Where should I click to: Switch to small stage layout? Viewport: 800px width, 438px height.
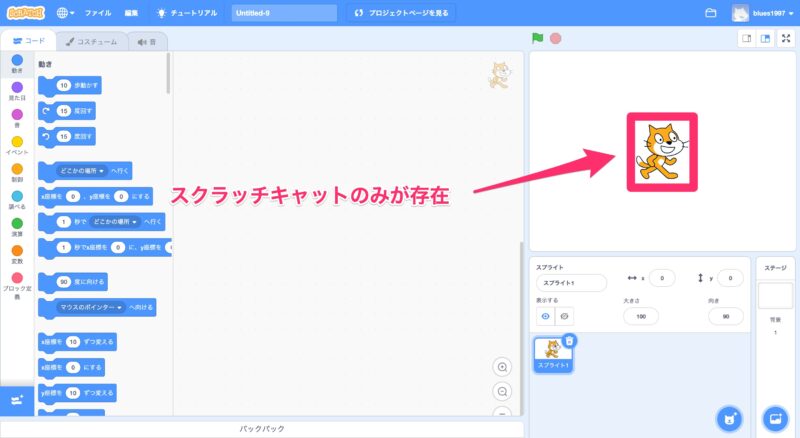pos(746,39)
